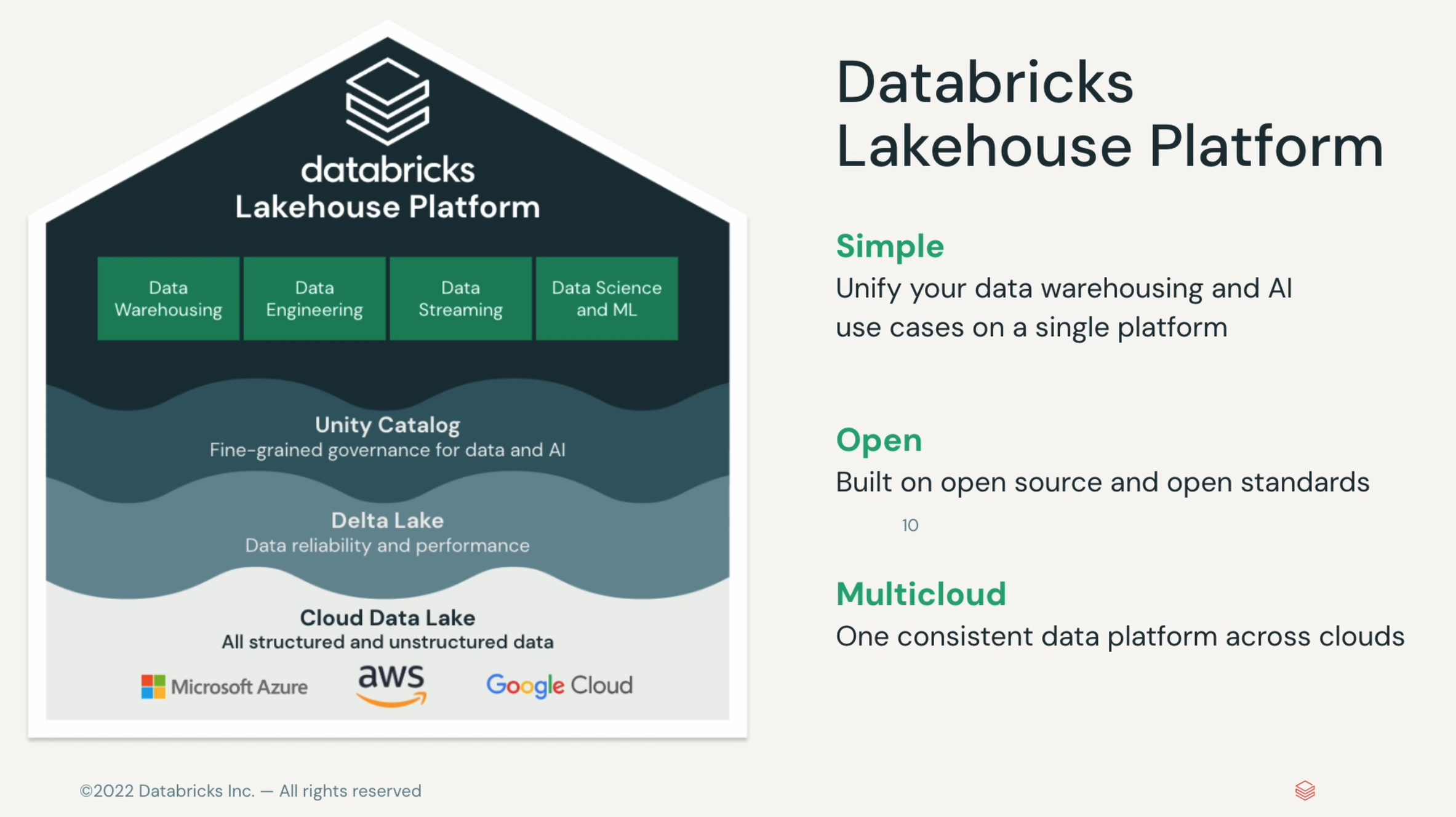Screen dimensions: 1456x817
Task: Click the green Simple heading
Action: (889, 246)
